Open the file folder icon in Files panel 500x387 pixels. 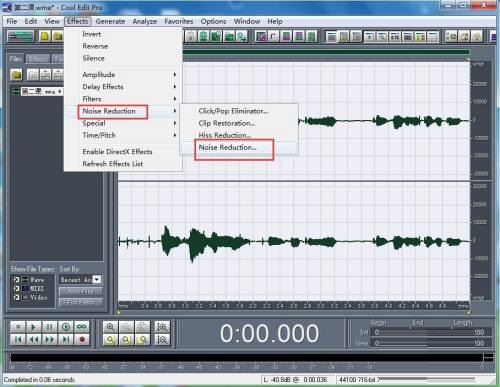point(16,75)
